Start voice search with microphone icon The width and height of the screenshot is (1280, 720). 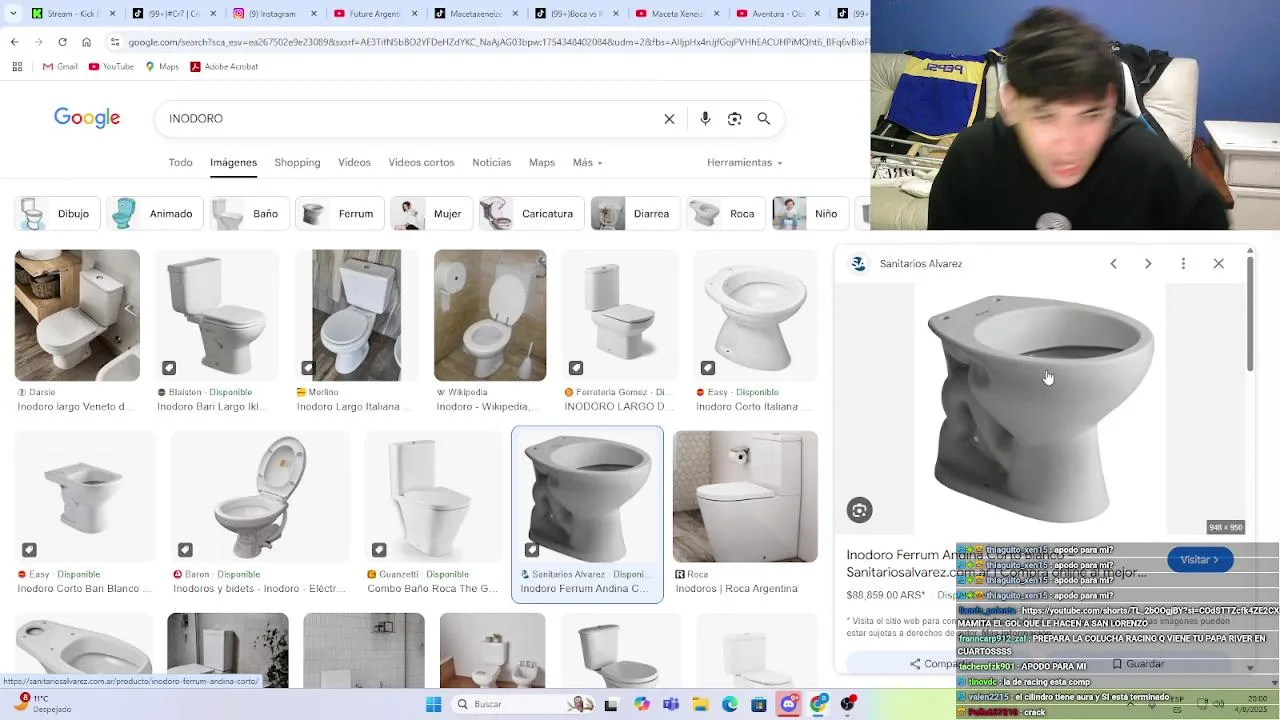click(705, 119)
